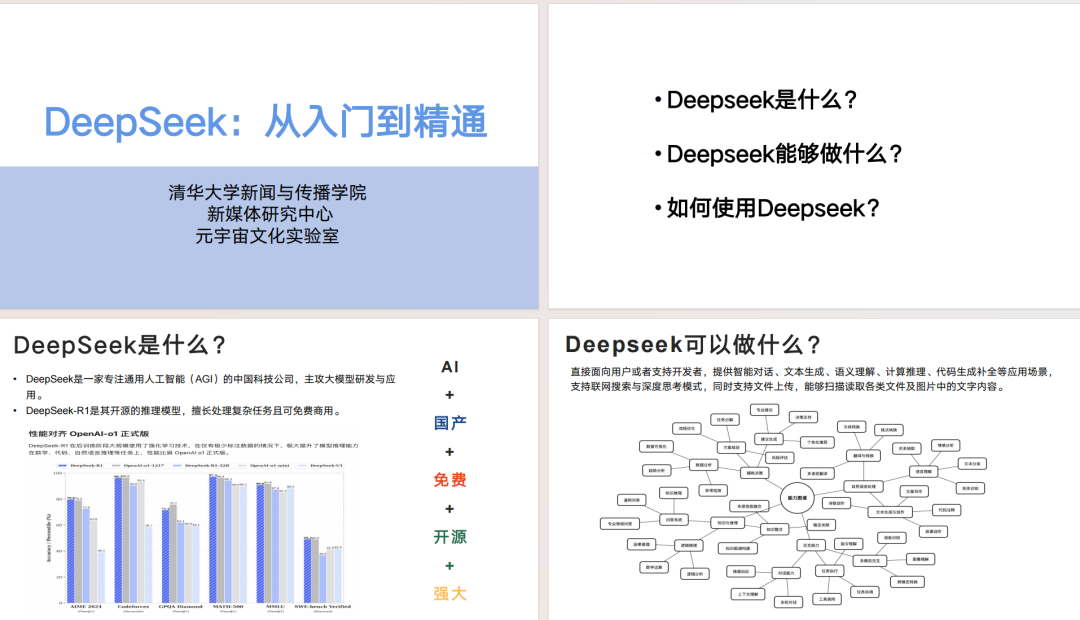
Task: Click the "问答系统" node in the mind map
Action: (674, 519)
